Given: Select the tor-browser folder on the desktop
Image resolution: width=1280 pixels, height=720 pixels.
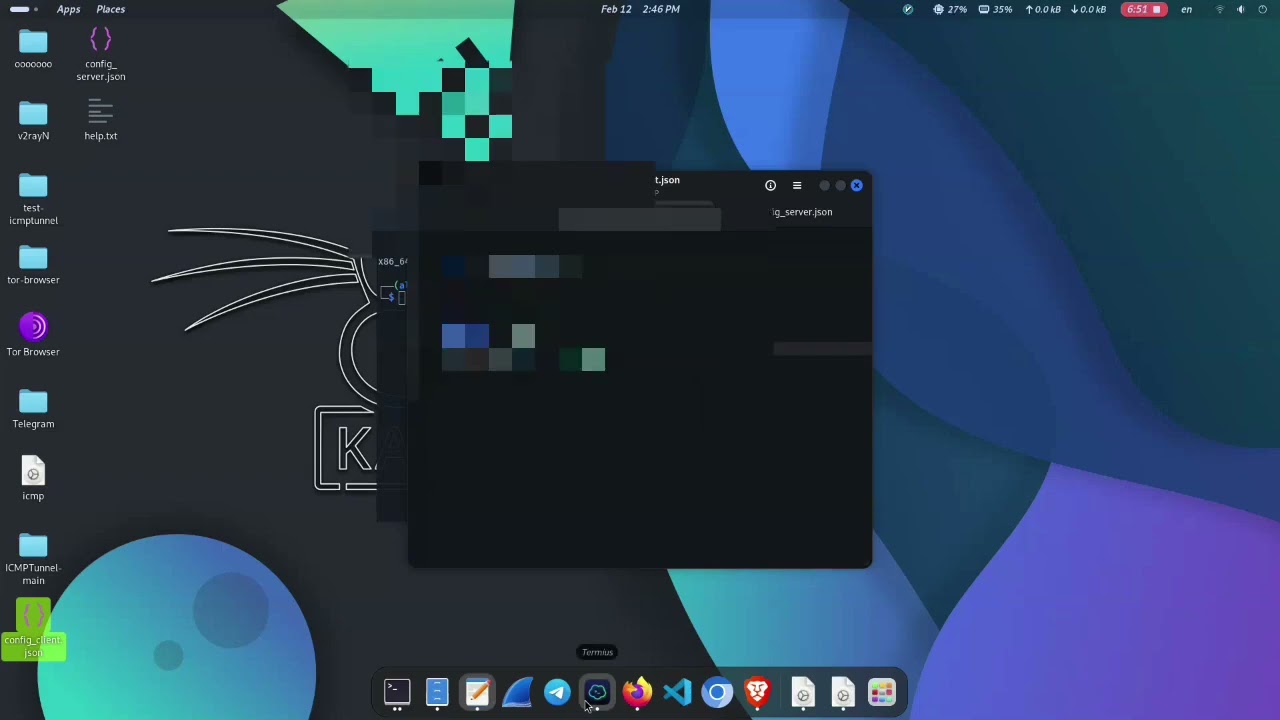Looking at the screenshot, I should 33,264.
